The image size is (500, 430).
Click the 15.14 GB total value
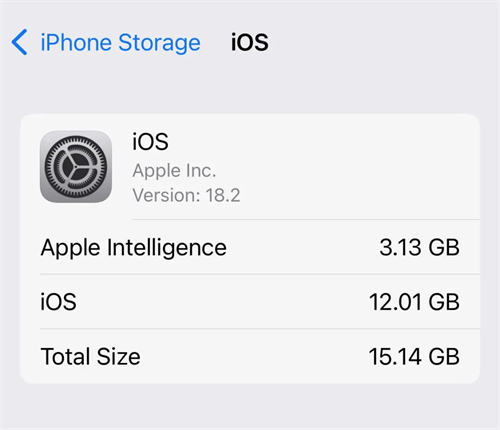click(x=414, y=356)
